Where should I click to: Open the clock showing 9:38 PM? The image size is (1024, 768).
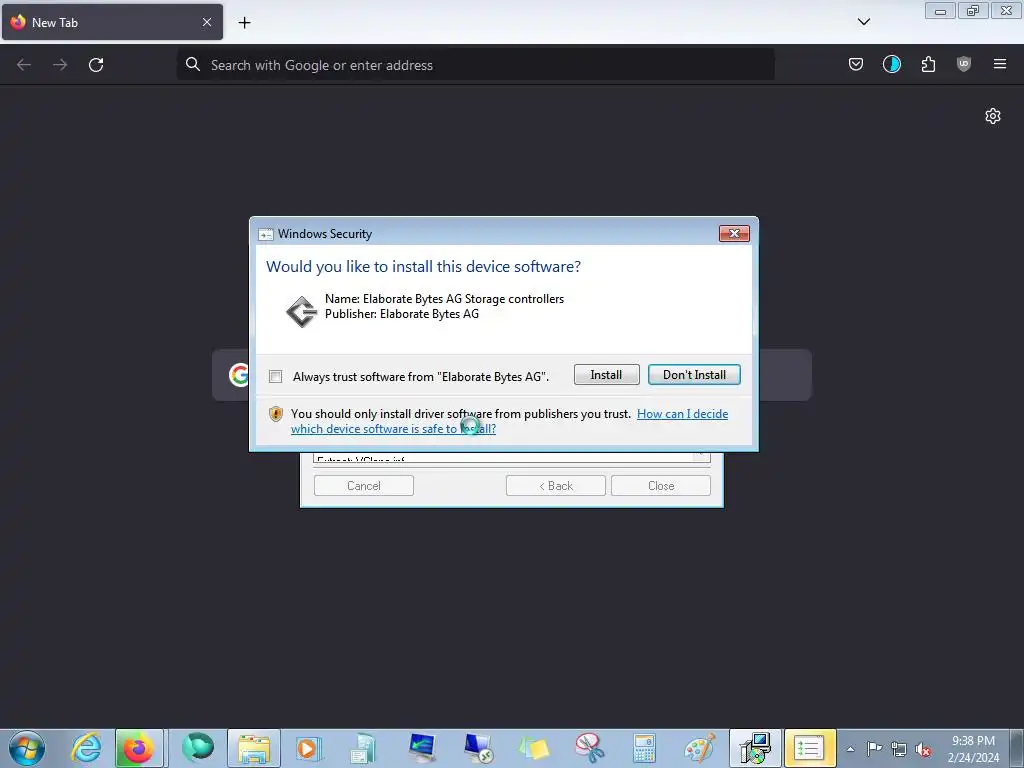[973, 749]
